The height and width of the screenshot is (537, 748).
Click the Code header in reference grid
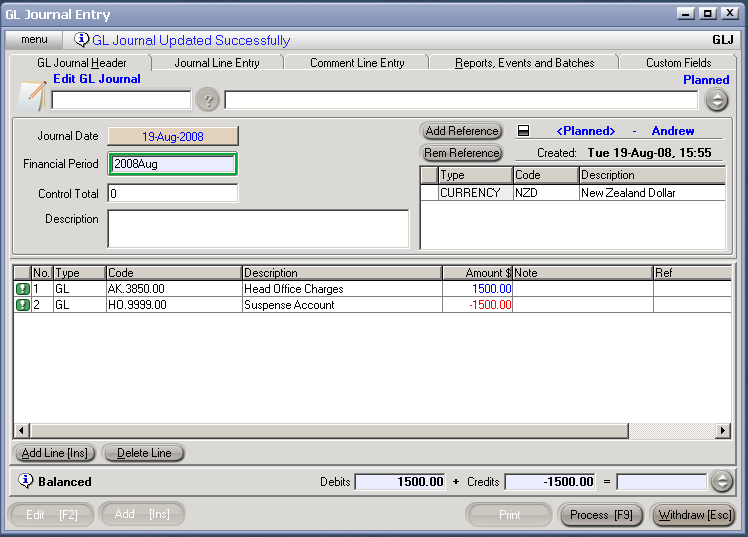(546, 175)
